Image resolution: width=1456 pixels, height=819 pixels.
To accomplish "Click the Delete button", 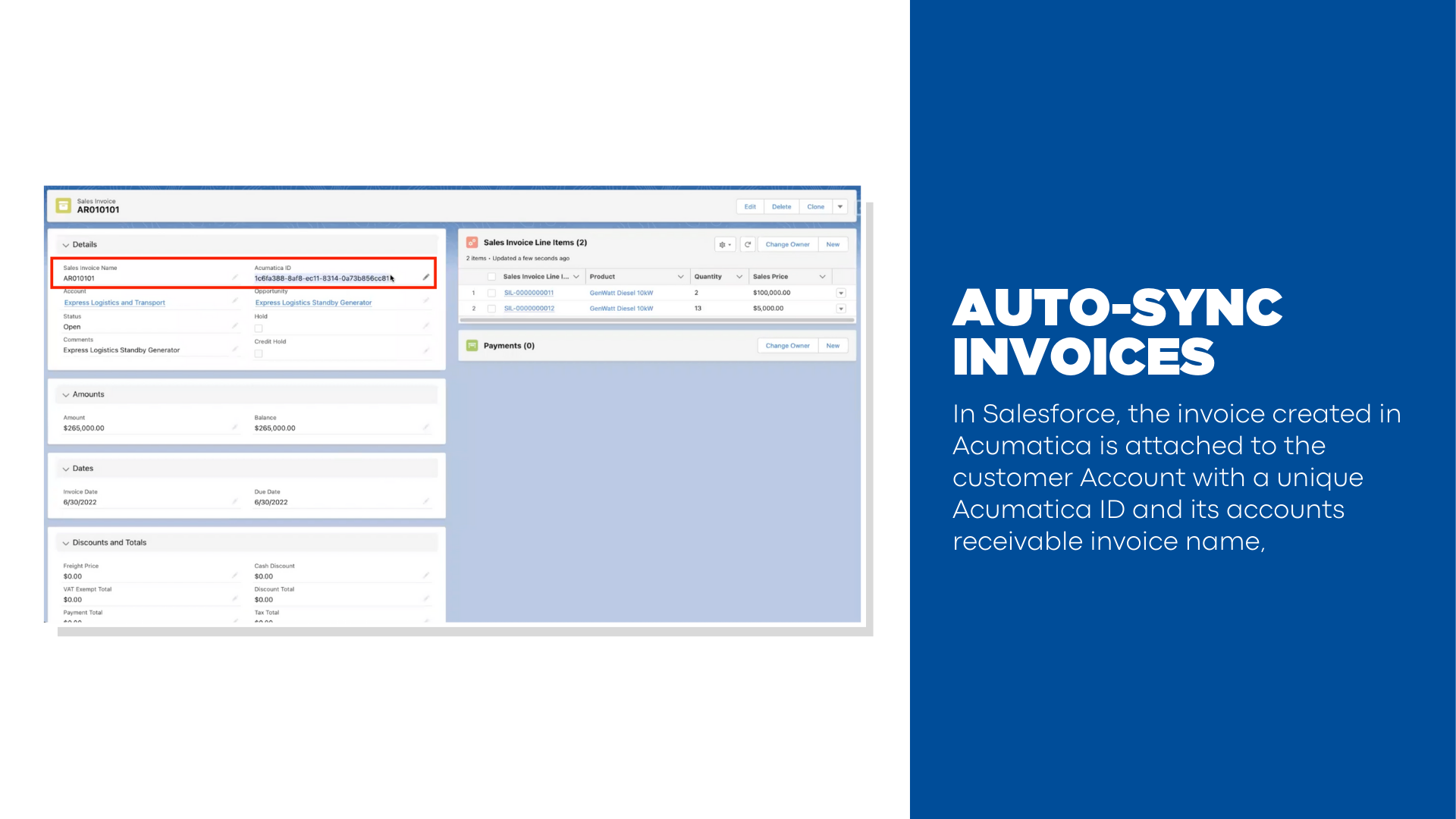I will point(781,206).
